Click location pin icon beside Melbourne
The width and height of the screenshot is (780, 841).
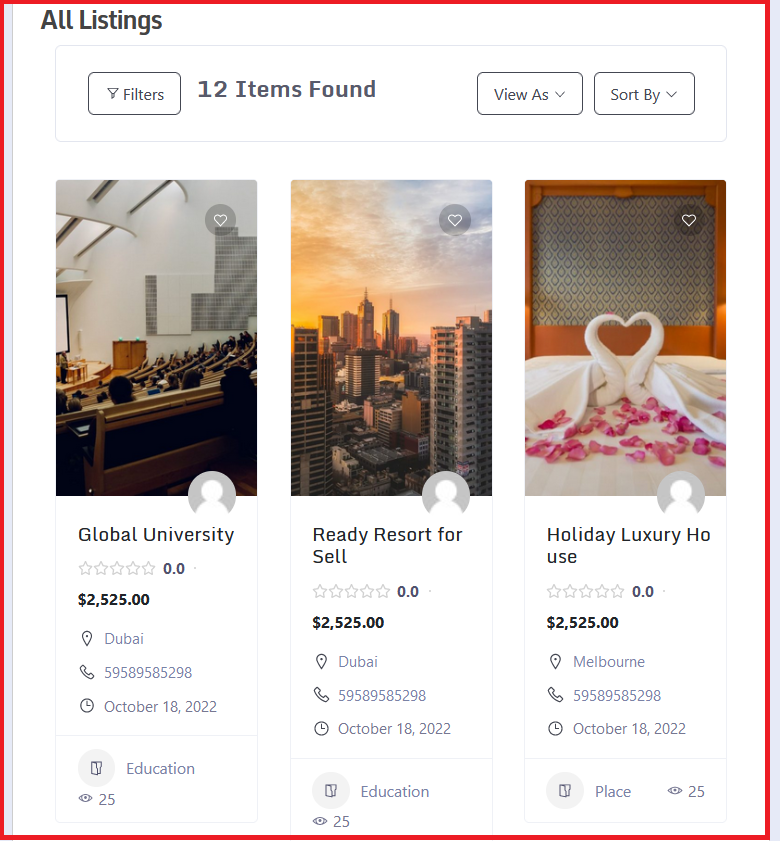[x=556, y=661]
